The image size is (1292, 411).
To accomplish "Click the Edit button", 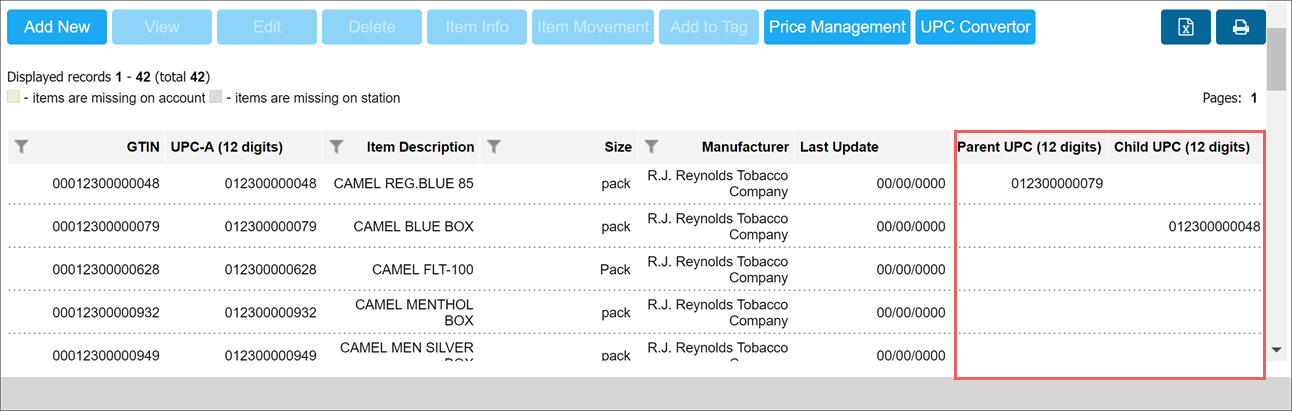I will [267, 27].
